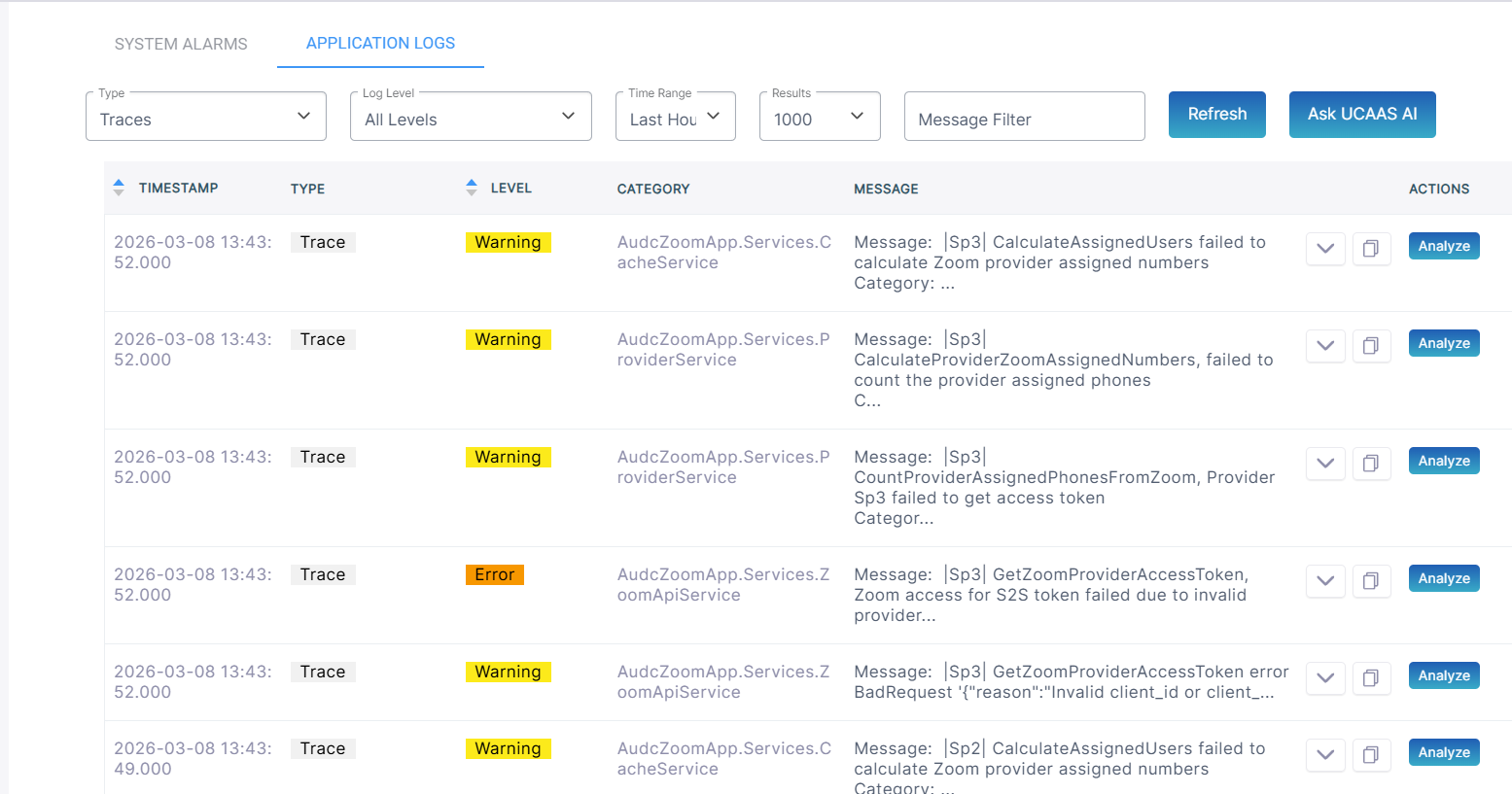Click the Ask UCAAS AI button
1512x794 pixels.
point(1361,115)
